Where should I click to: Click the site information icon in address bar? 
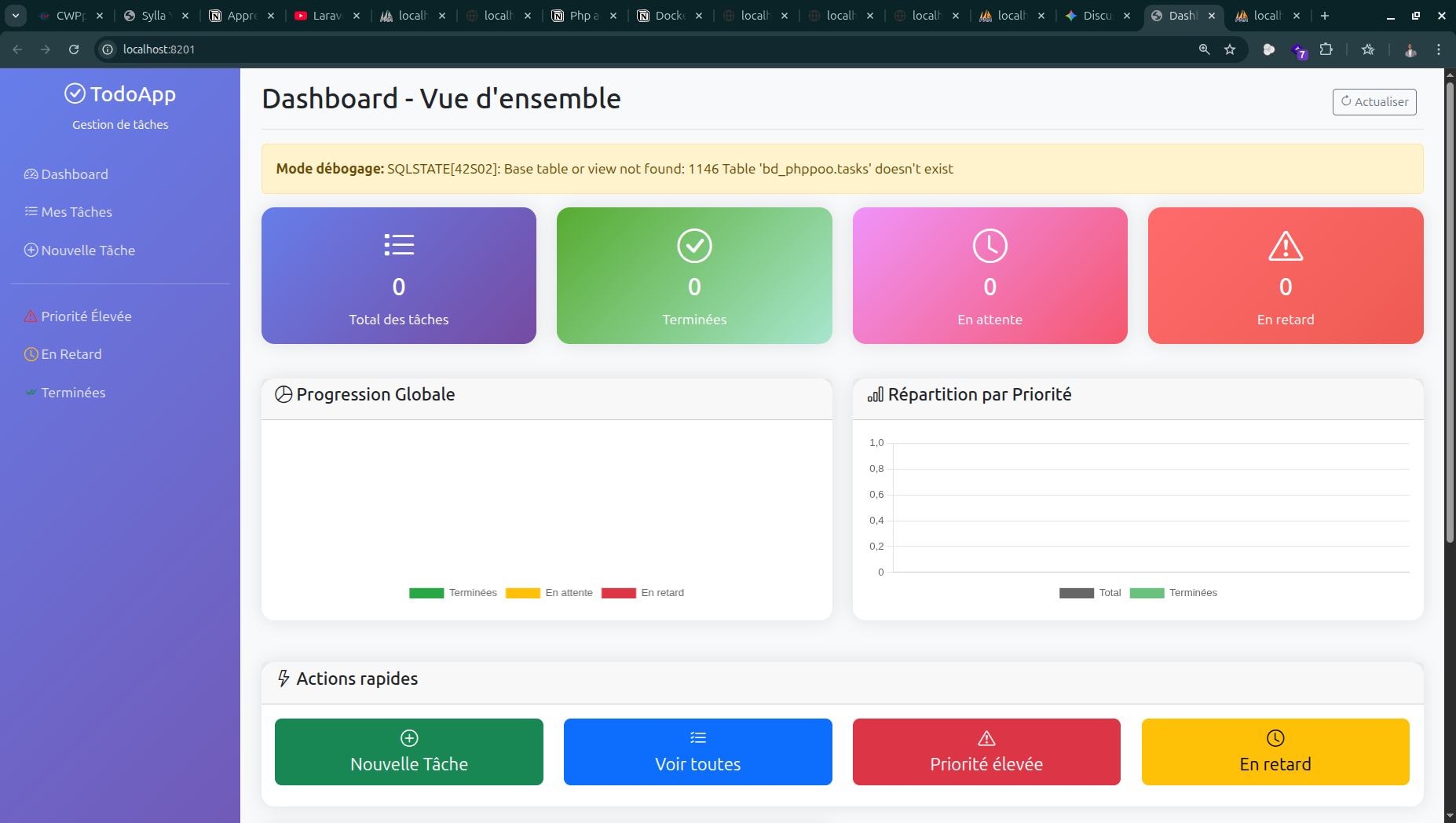(108, 49)
